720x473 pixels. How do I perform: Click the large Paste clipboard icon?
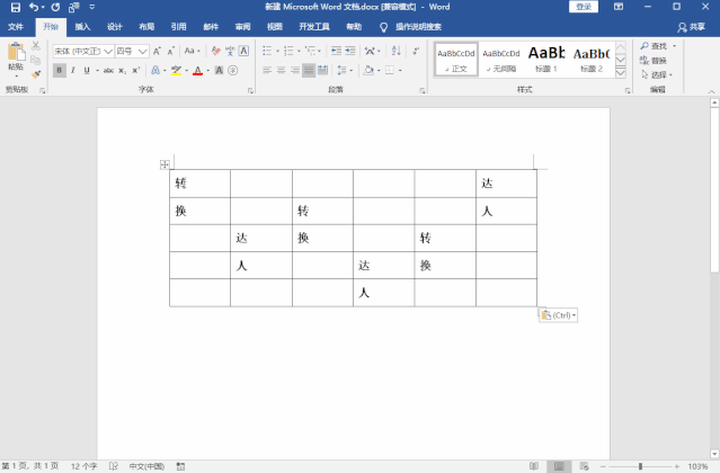16,52
